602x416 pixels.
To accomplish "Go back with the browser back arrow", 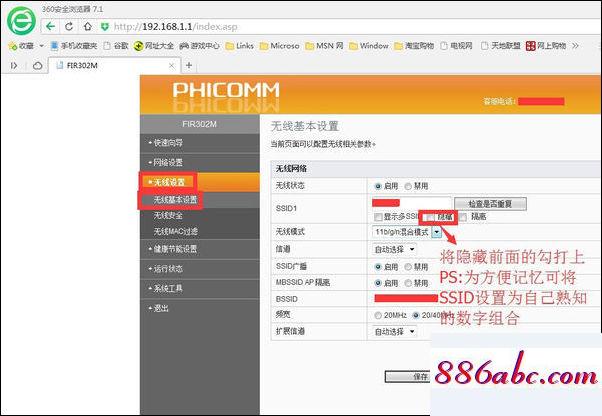I will [51, 26].
